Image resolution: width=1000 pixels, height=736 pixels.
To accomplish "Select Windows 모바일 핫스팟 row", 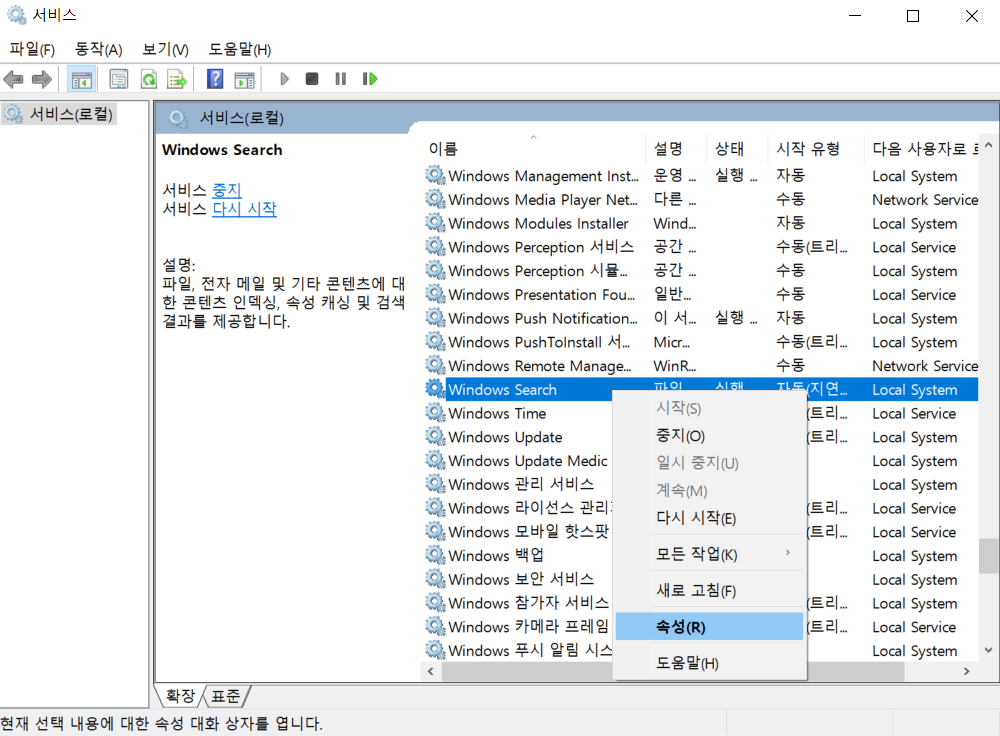I will pyautogui.click(x=701, y=531).
